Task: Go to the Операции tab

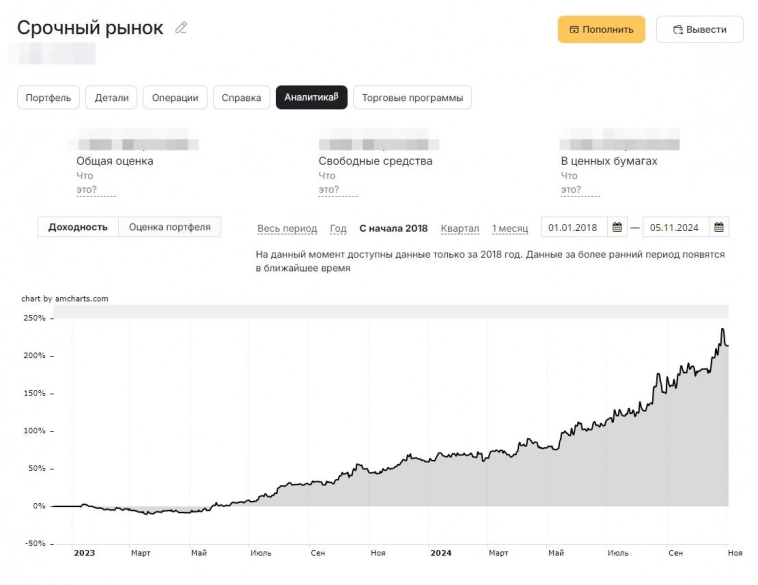Action: [x=175, y=97]
